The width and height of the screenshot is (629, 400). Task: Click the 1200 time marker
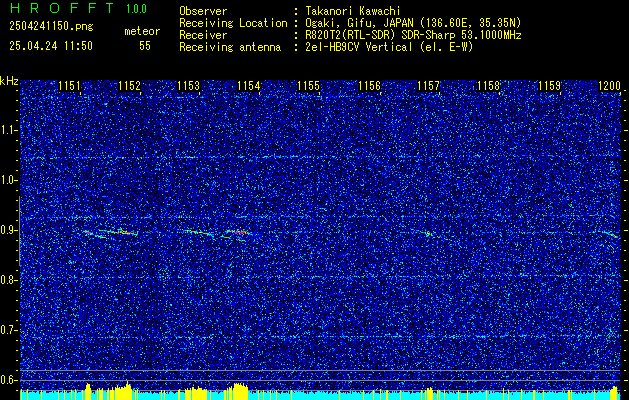(609, 86)
